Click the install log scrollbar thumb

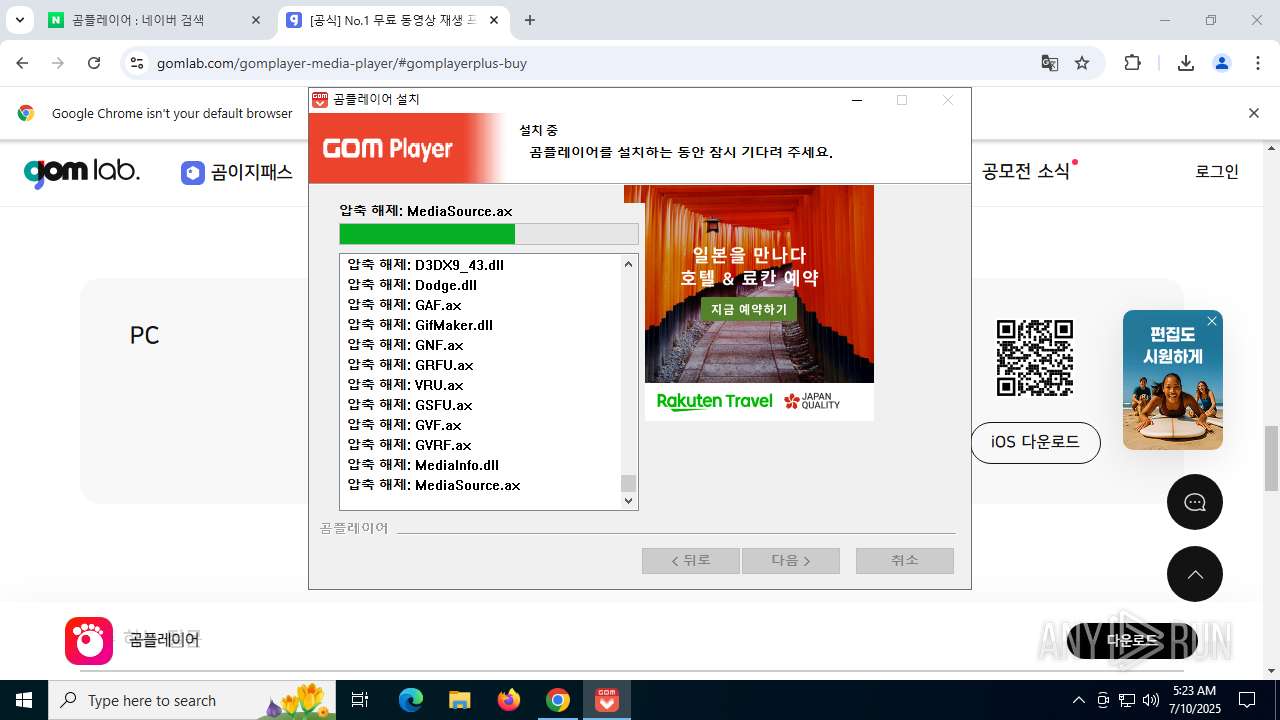(x=629, y=483)
